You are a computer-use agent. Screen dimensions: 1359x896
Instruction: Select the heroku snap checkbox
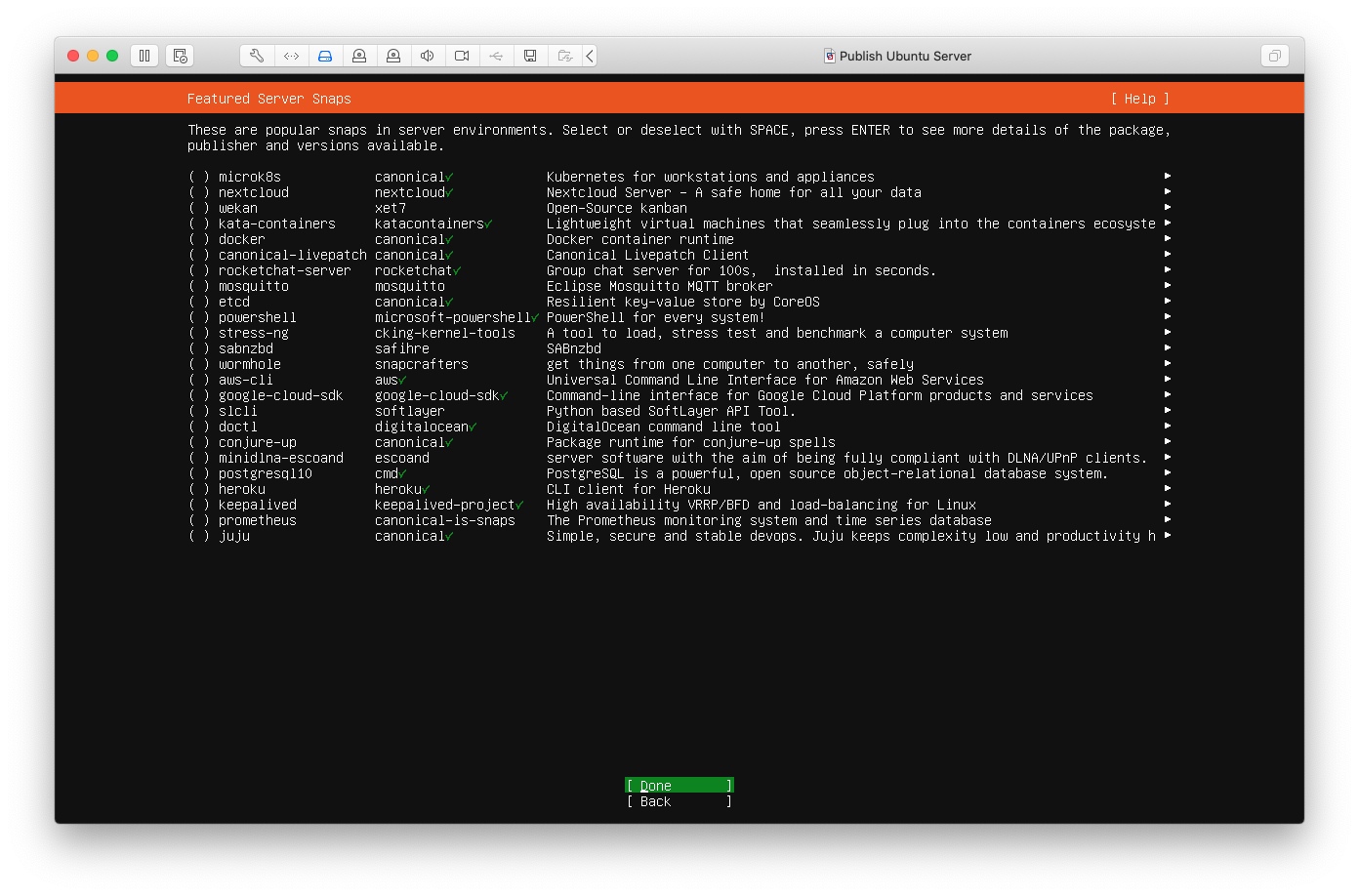tap(199, 489)
